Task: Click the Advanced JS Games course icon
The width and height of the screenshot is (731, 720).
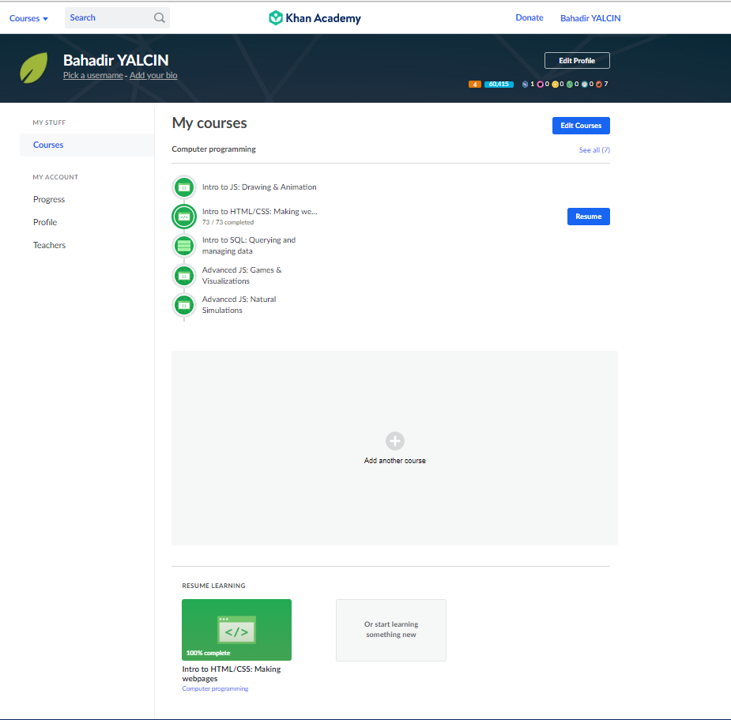Action: click(x=184, y=276)
